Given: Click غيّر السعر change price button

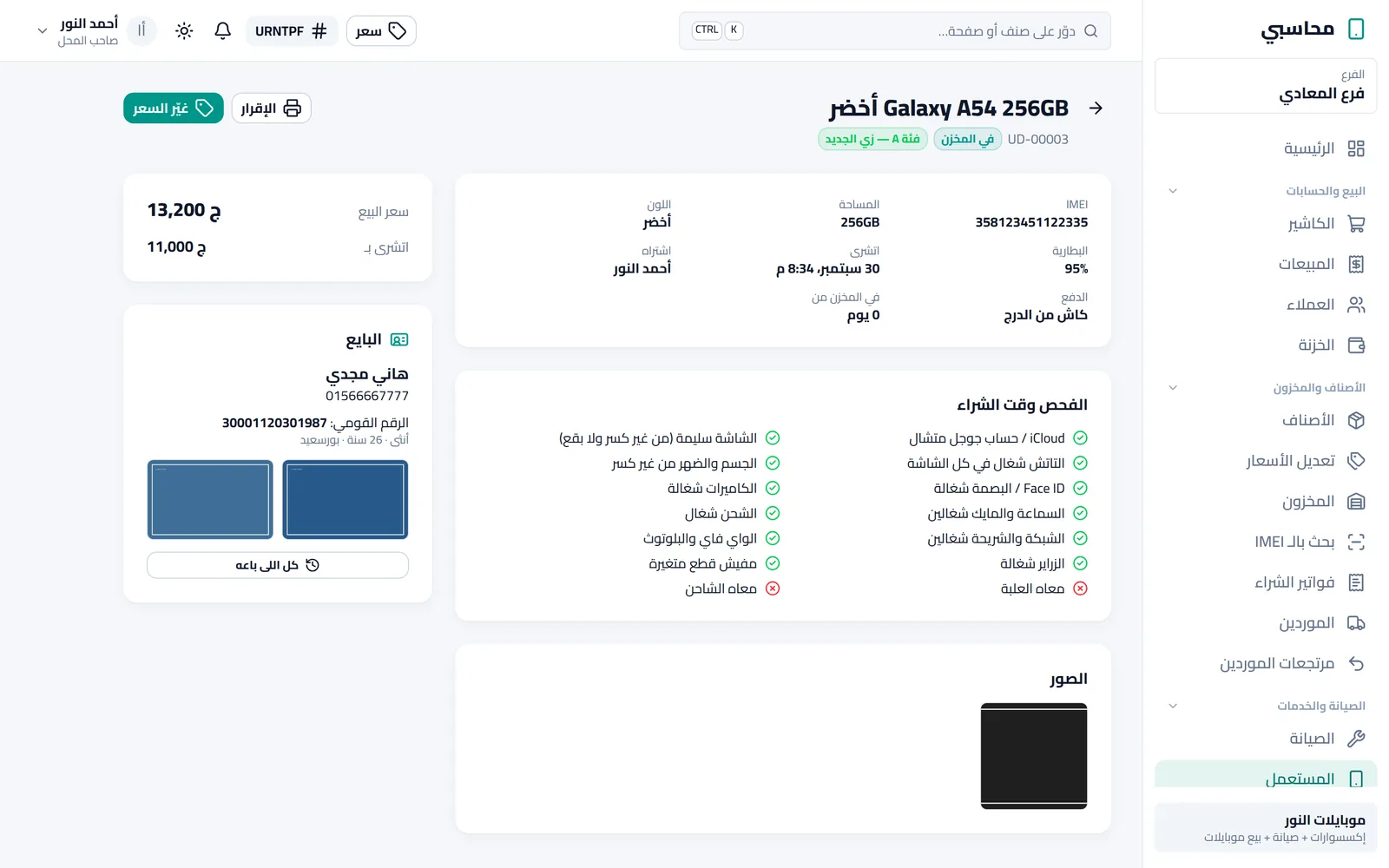Looking at the screenshot, I should [174, 108].
